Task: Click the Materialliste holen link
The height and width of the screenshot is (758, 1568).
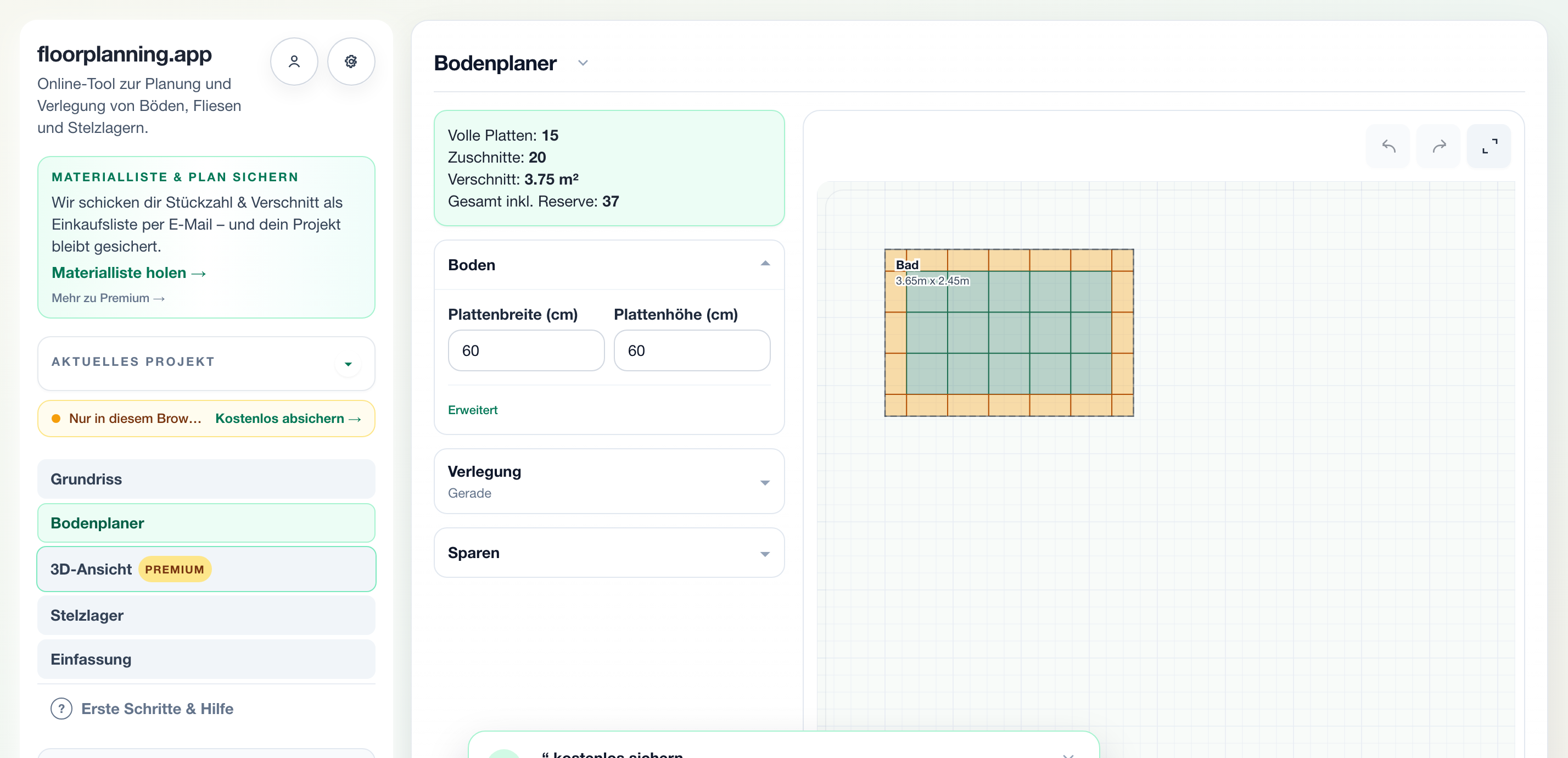Action: [129, 273]
